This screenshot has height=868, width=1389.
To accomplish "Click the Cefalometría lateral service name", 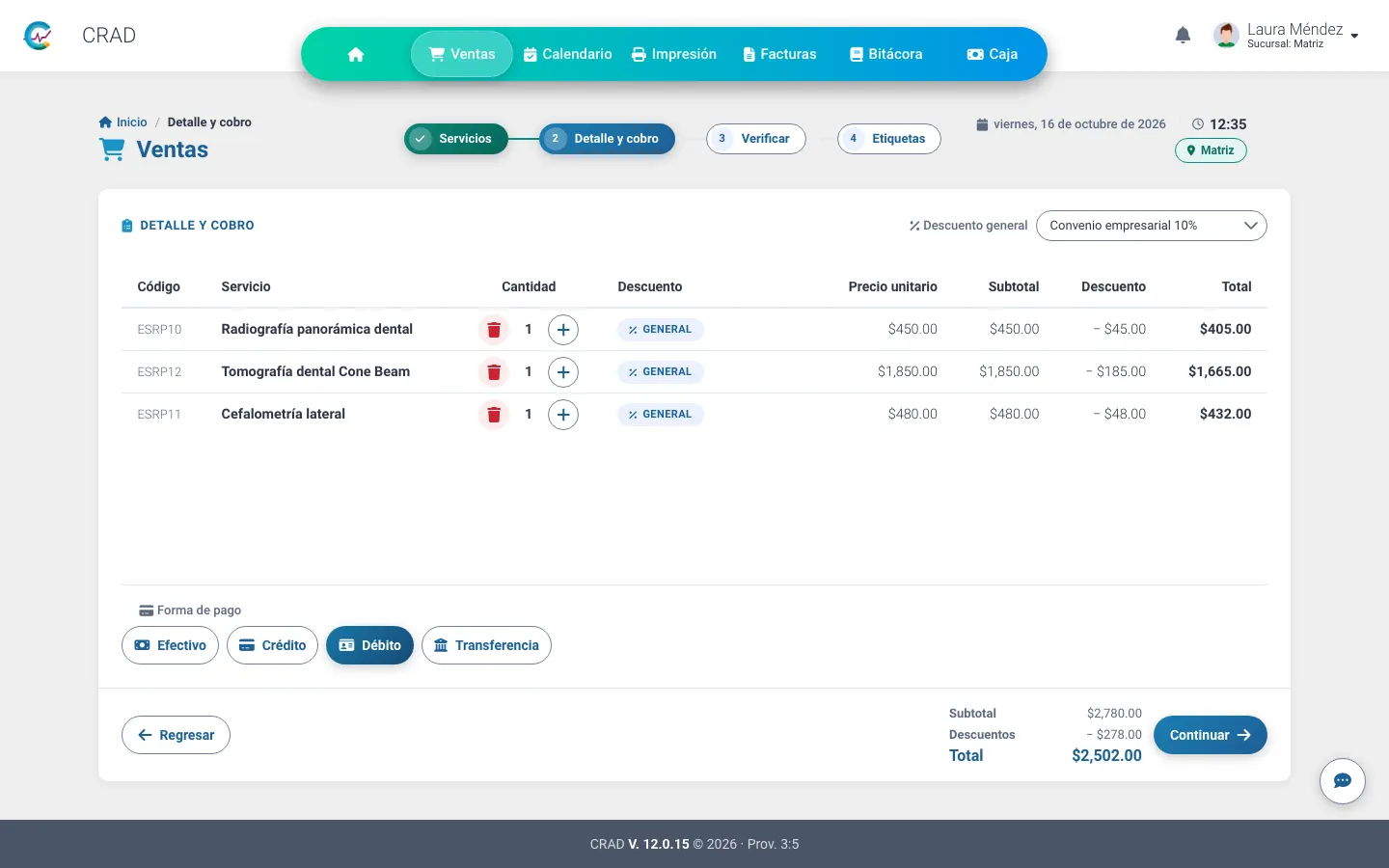I will coord(284,415).
